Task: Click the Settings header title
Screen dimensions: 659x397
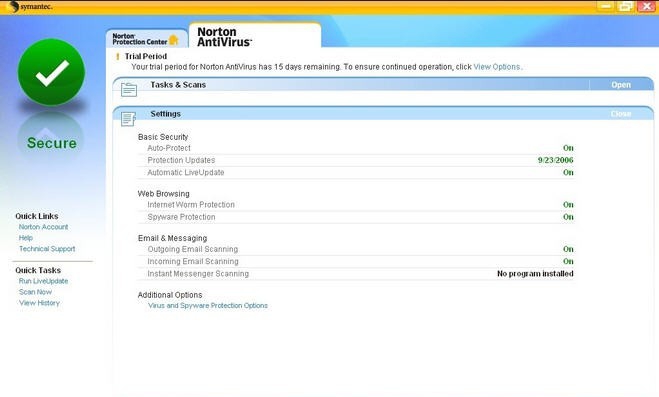Action: (x=166, y=114)
